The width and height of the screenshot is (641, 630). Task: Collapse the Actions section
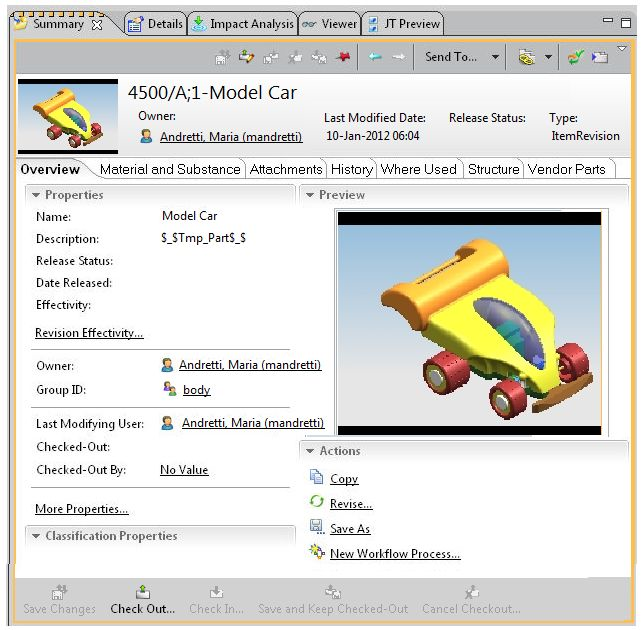tap(310, 452)
